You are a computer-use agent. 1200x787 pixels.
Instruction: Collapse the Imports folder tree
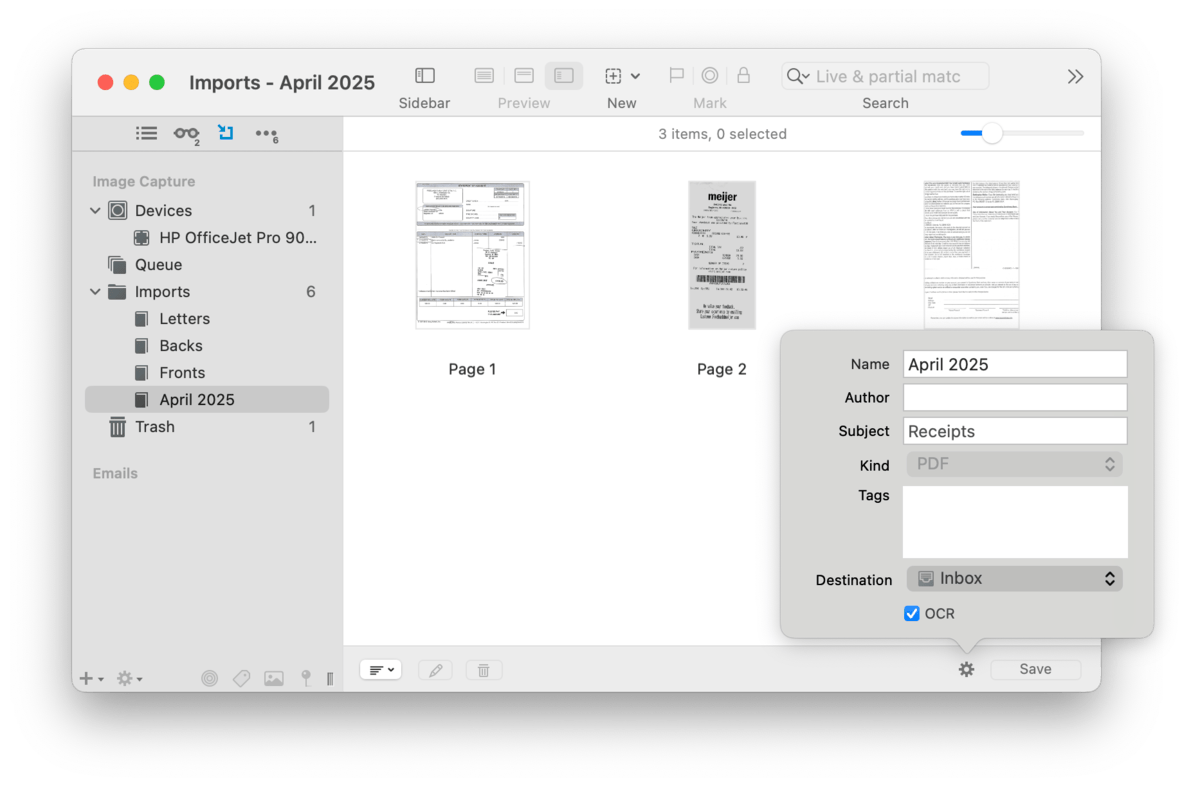pyautogui.click(x=96, y=292)
